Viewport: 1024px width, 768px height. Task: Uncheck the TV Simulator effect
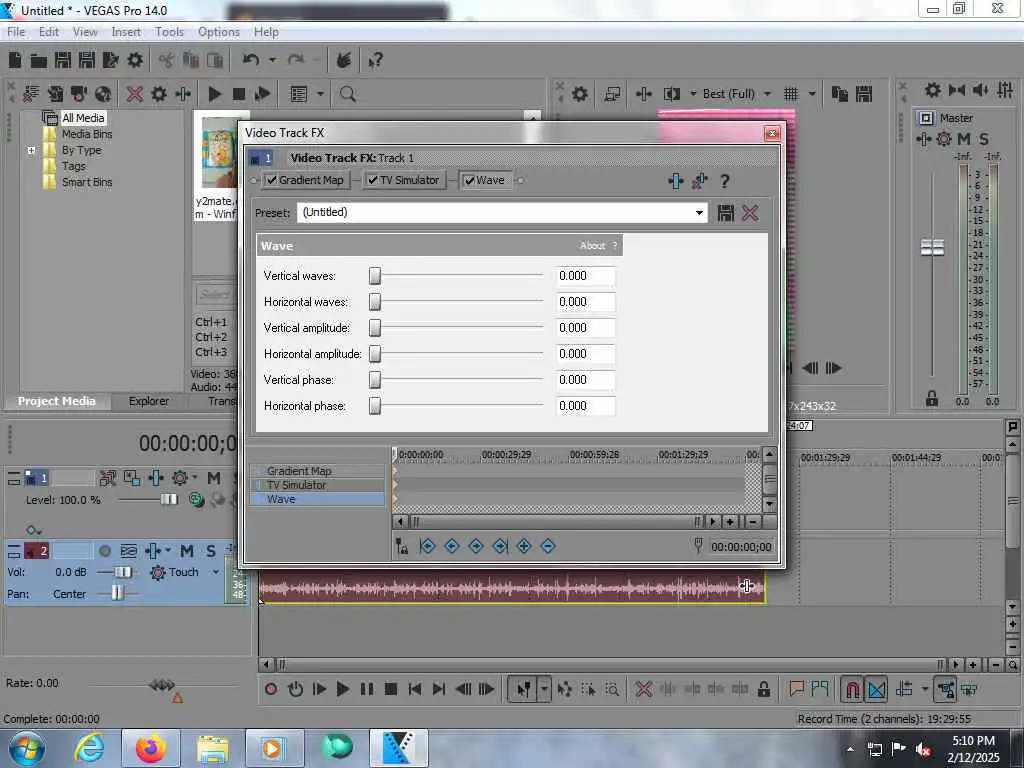(372, 180)
